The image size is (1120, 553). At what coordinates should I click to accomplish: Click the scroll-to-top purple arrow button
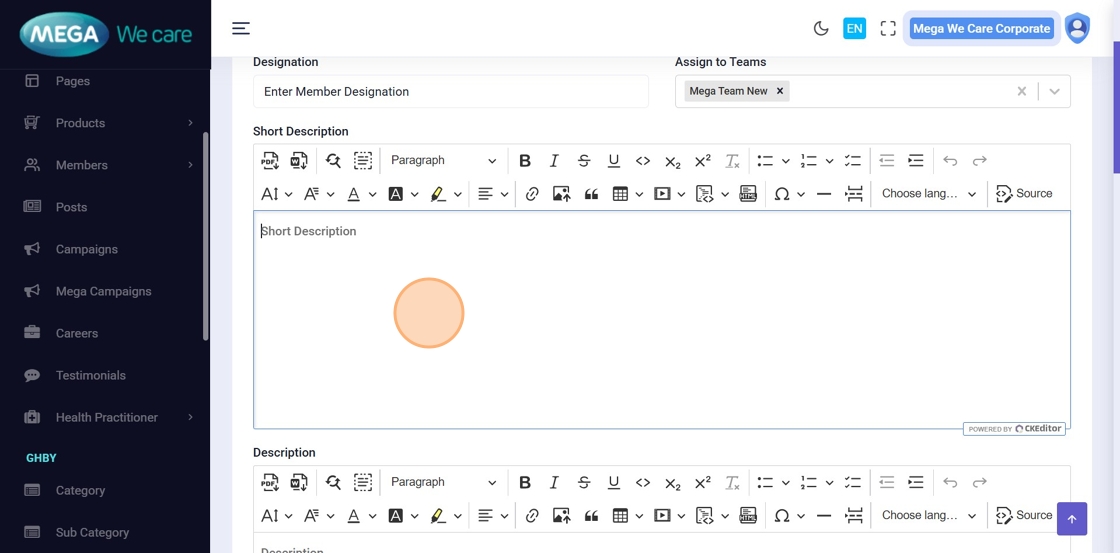pyautogui.click(x=1071, y=519)
